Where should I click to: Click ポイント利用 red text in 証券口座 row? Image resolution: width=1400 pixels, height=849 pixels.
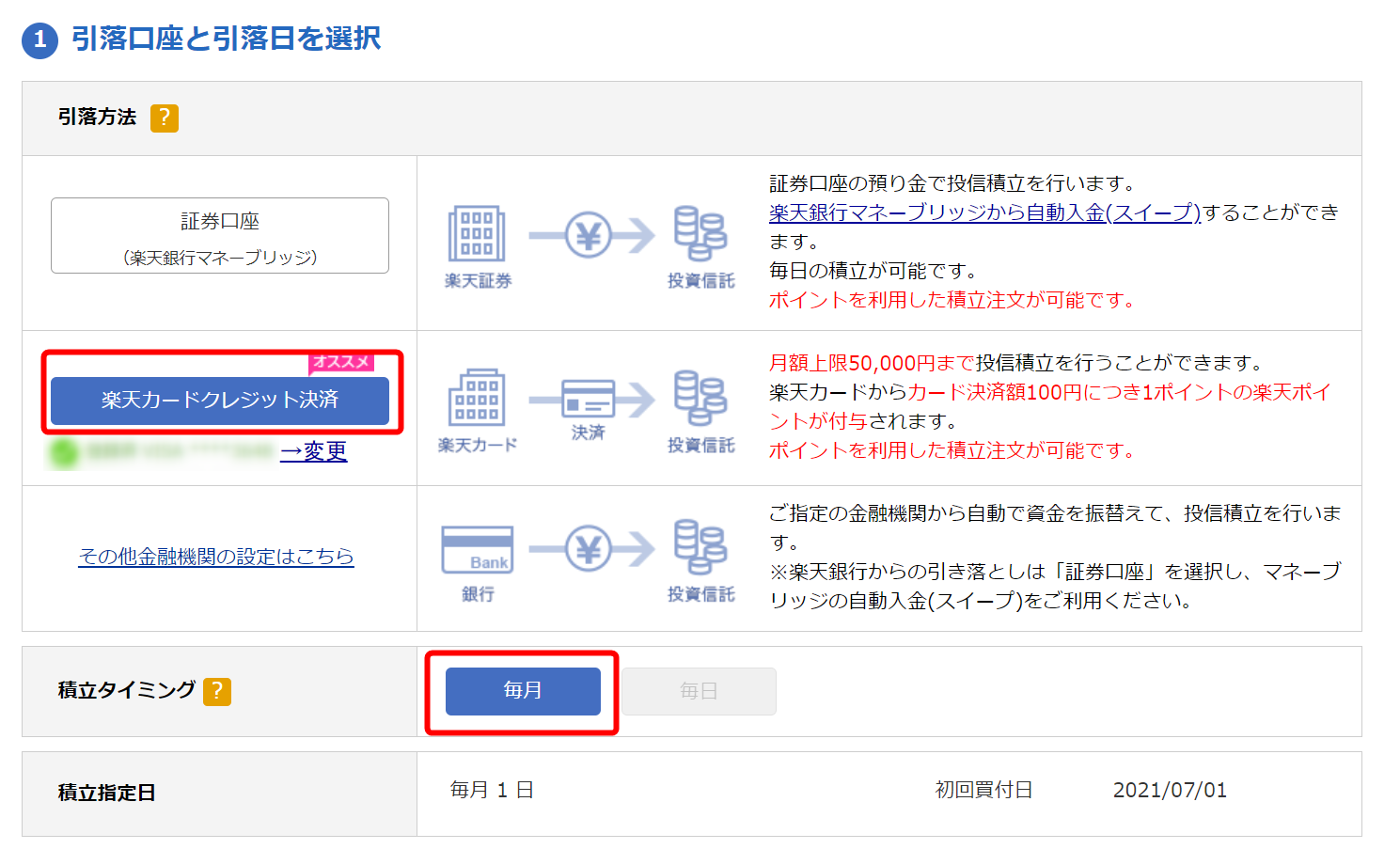[x=952, y=300]
